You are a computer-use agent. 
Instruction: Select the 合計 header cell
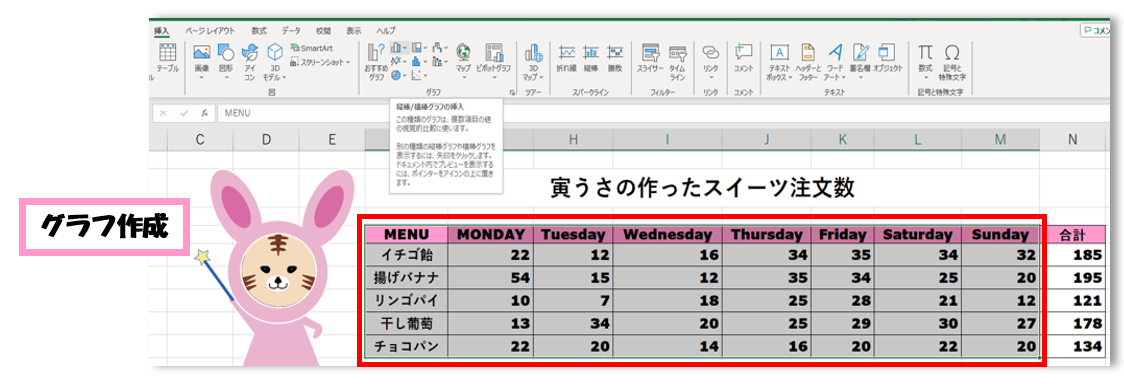1072,234
